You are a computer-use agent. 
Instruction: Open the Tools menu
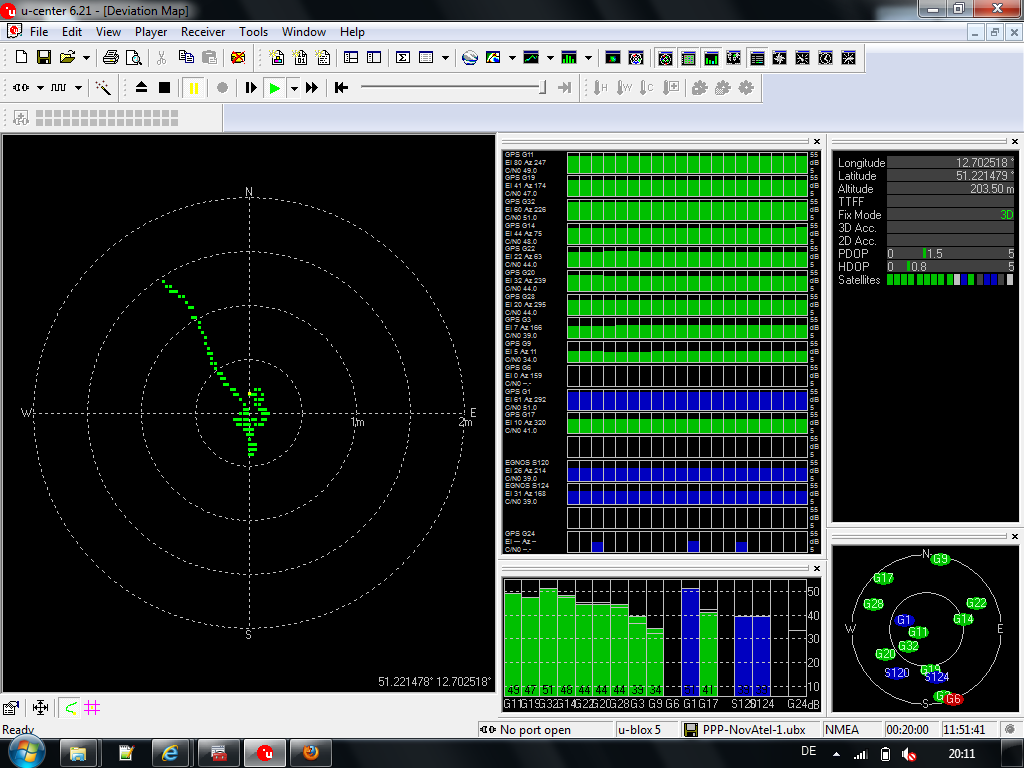253,32
